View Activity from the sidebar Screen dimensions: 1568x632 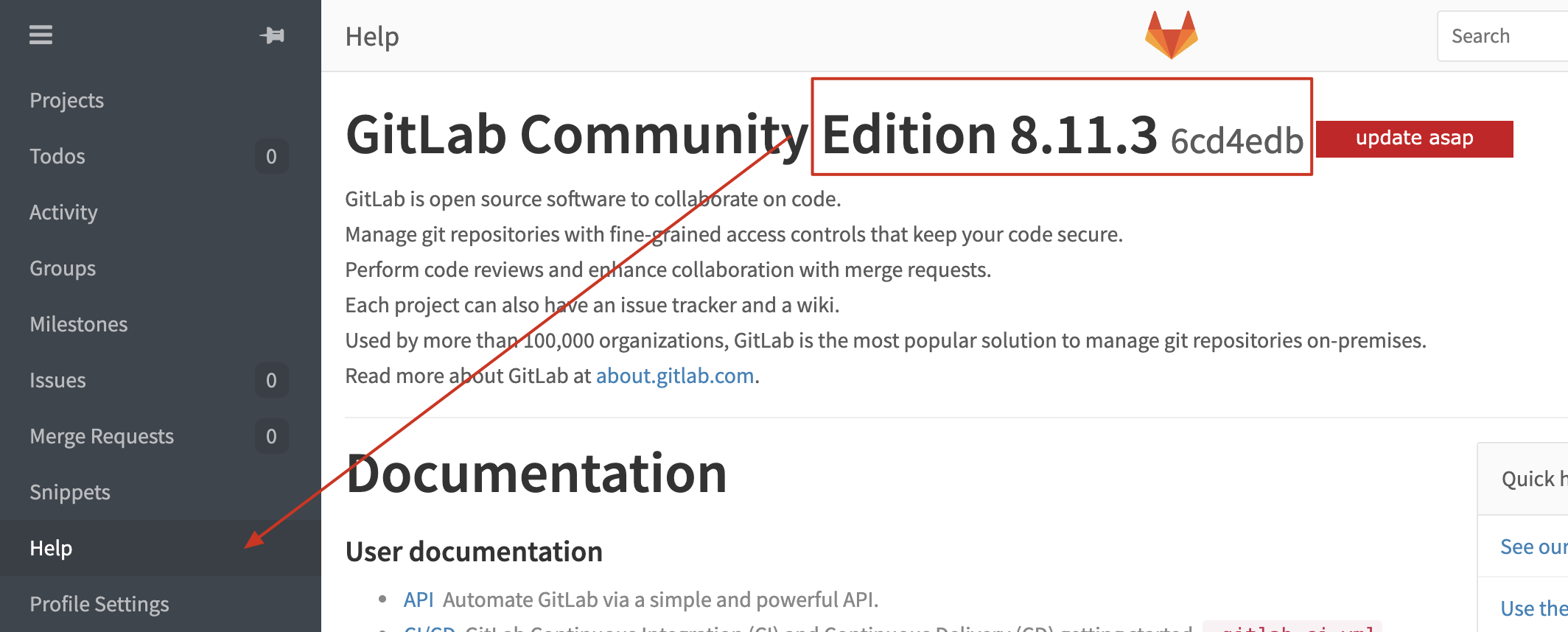63,212
